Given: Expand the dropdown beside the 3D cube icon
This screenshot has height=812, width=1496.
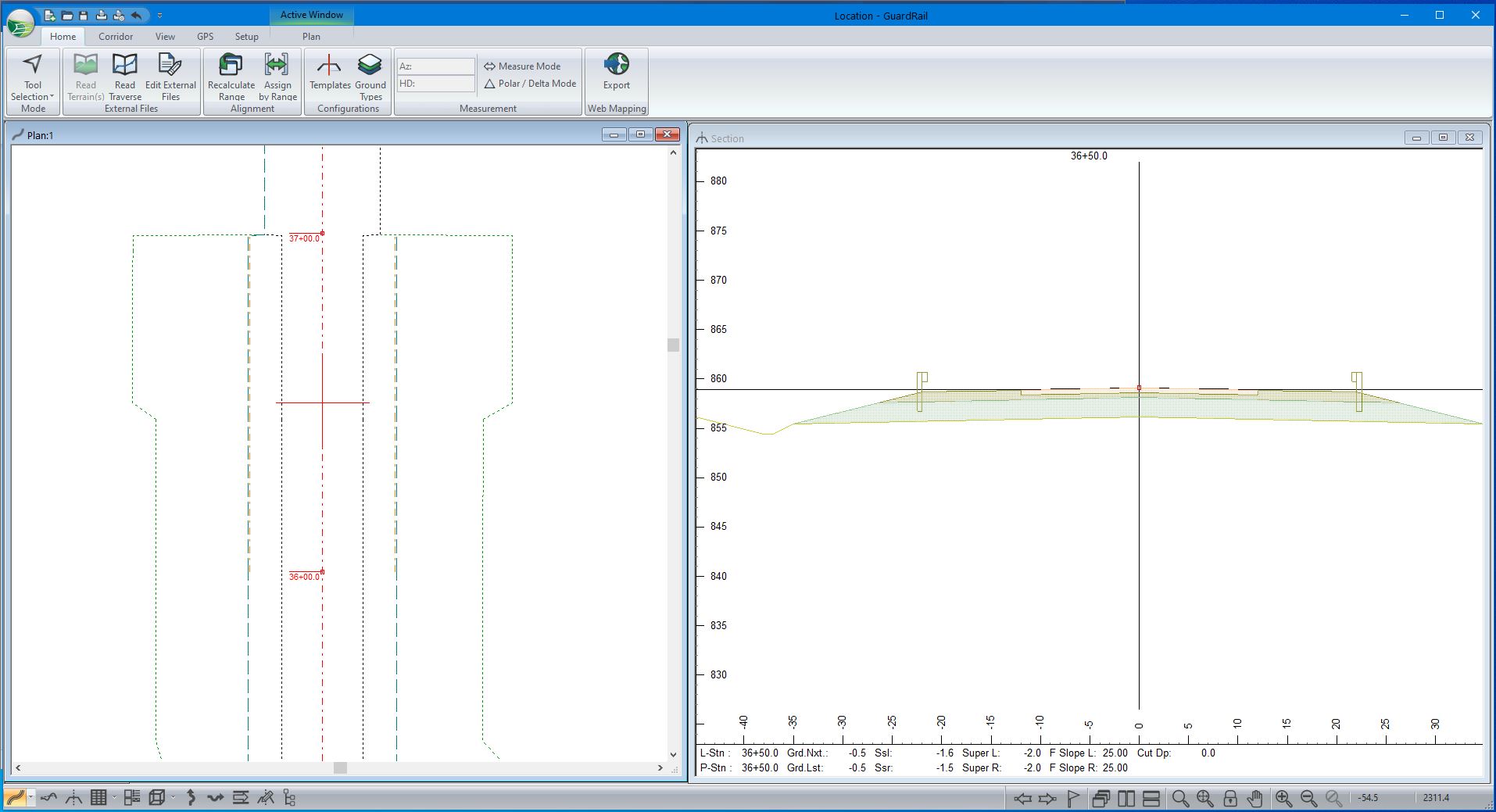Looking at the screenshot, I should (173, 798).
